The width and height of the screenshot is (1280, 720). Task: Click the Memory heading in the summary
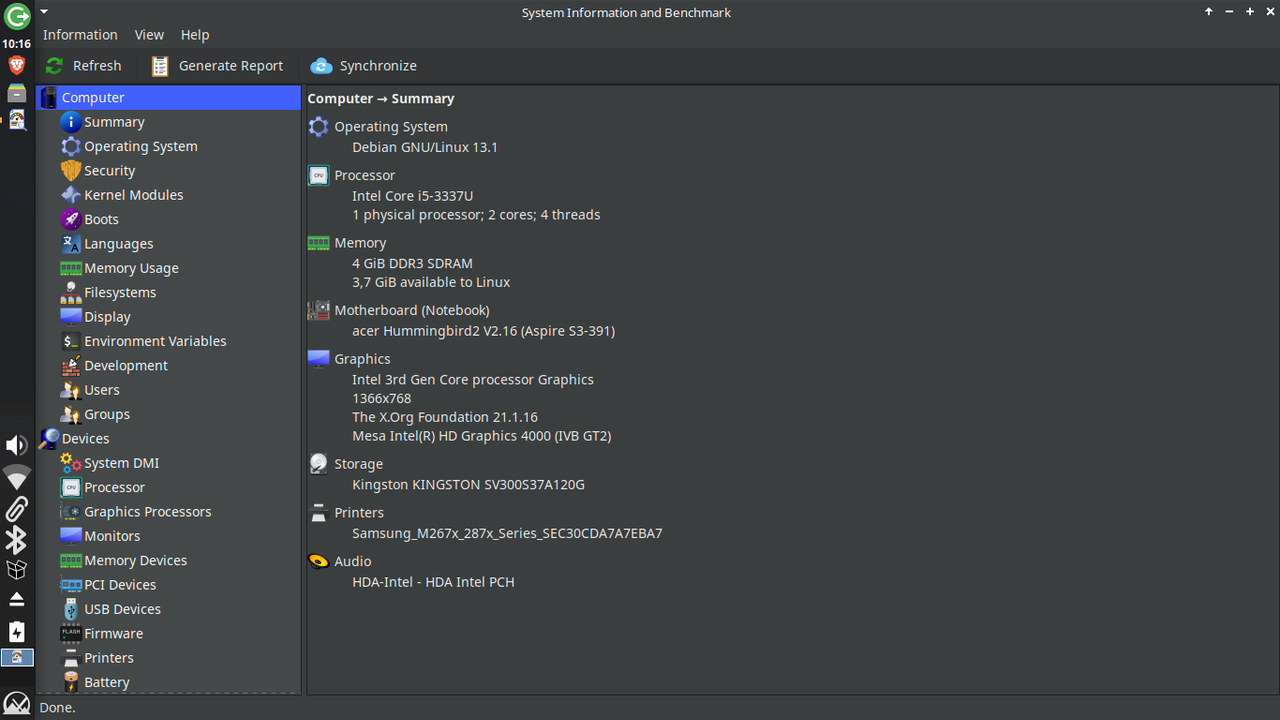(x=360, y=243)
